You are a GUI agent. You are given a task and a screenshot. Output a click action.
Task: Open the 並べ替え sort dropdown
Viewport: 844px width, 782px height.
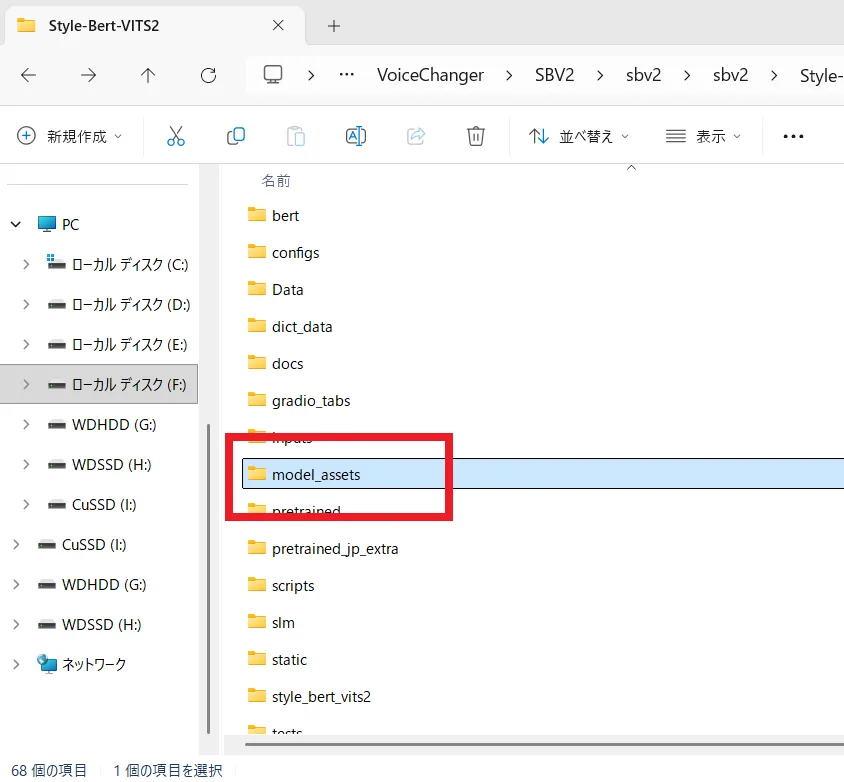pyautogui.click(x=579, y=136)
